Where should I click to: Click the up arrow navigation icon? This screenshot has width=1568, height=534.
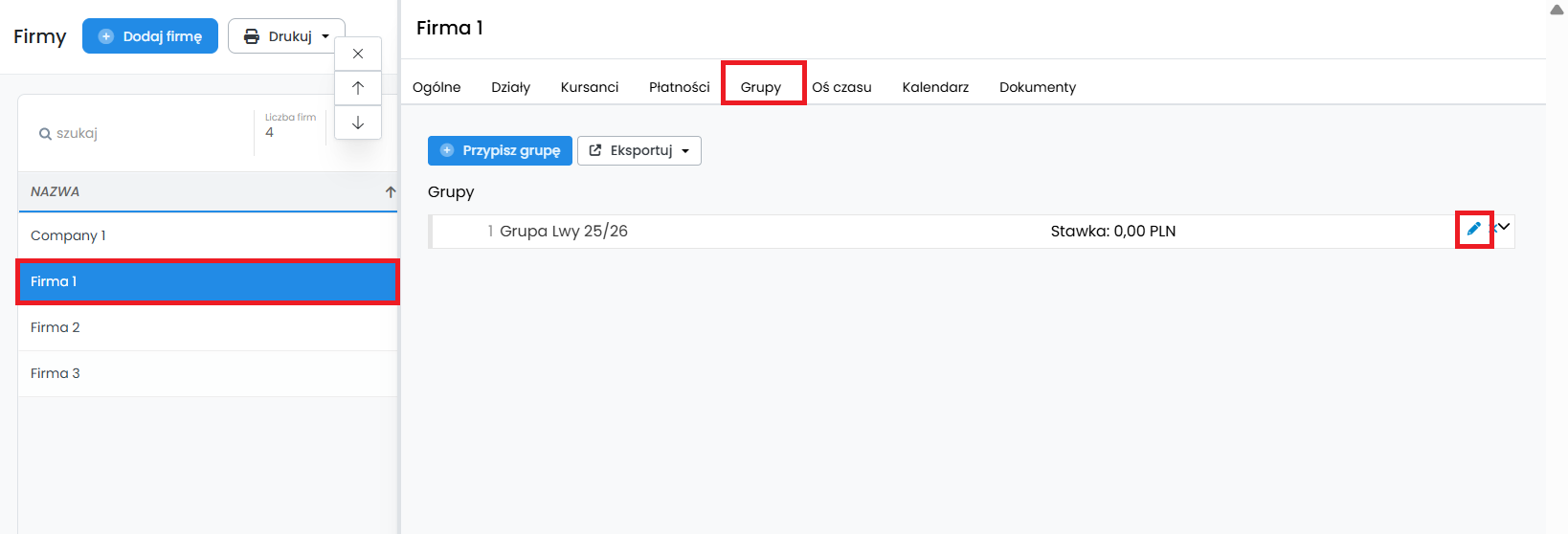pyautogui.click(x=358, y=88)
